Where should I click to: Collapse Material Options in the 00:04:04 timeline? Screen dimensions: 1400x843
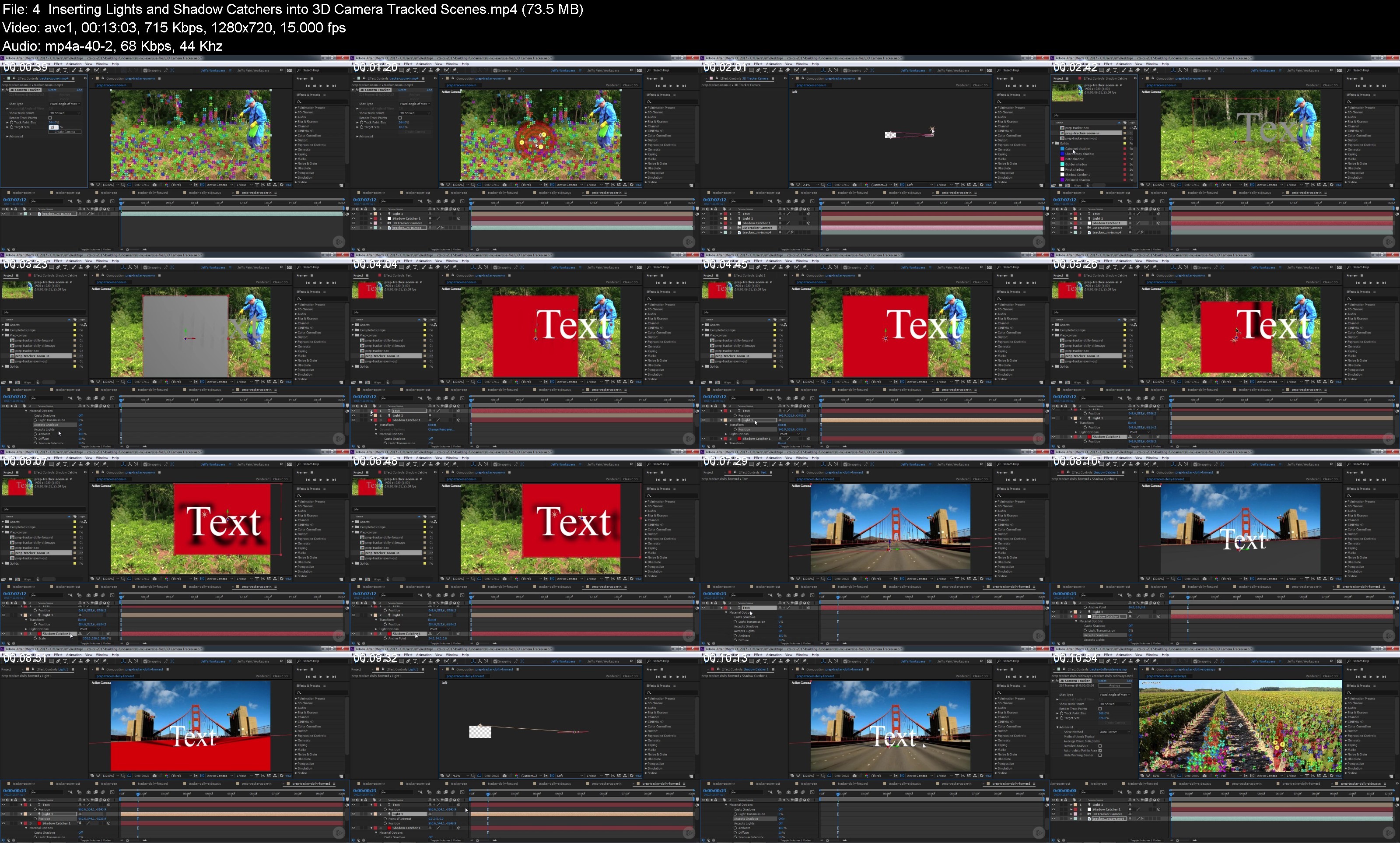click(376, 434)
